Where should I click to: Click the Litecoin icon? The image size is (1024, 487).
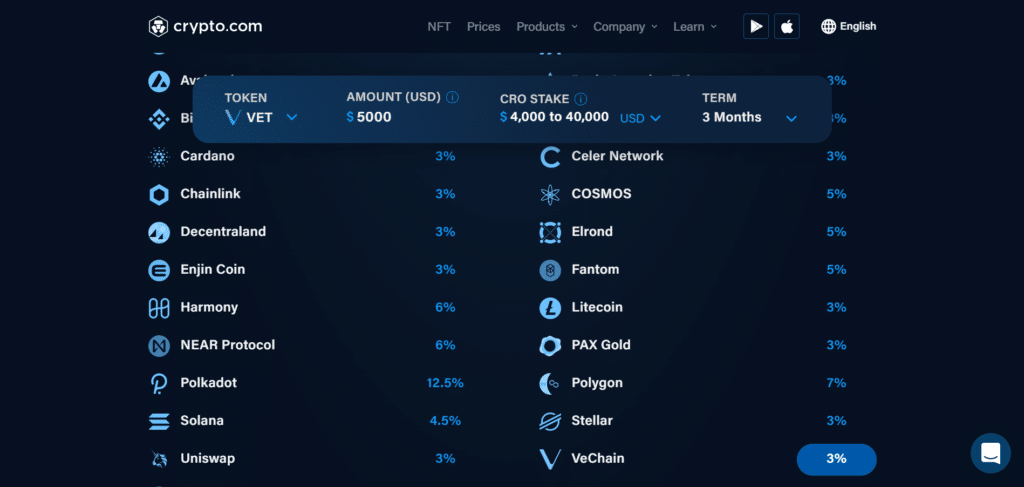(550, 307)
